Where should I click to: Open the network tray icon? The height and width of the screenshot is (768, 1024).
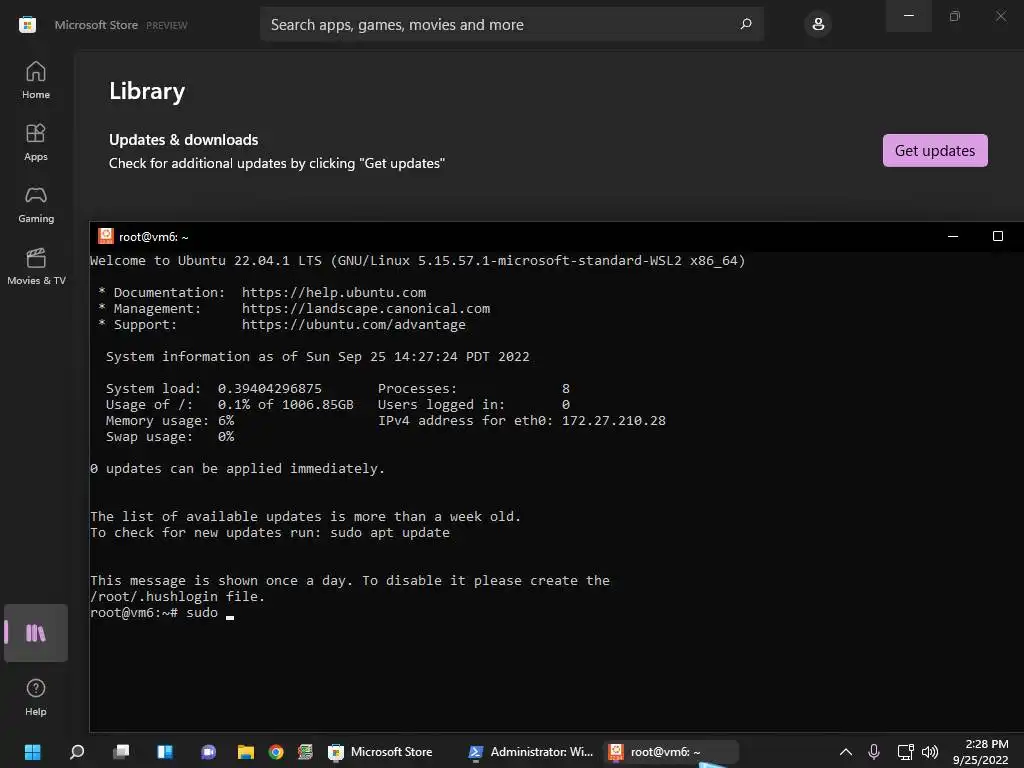905,752
